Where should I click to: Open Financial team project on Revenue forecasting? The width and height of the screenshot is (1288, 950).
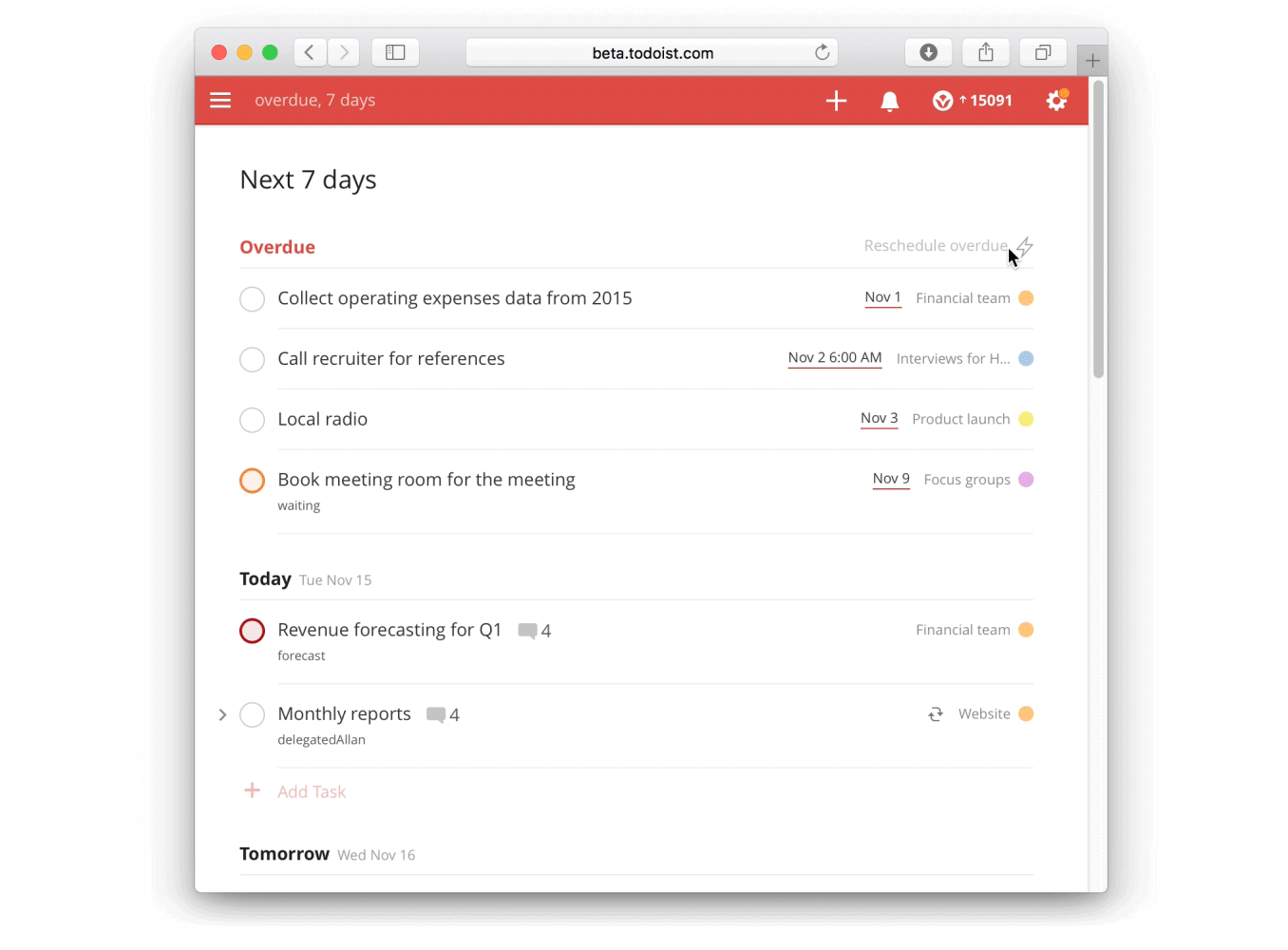pos(963,630)
